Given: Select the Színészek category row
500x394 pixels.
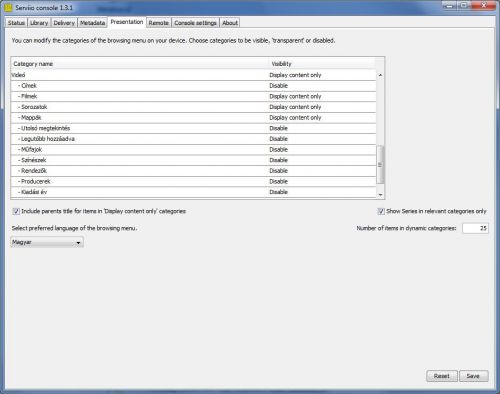Looking at the screenshot, I should point(193,160).
